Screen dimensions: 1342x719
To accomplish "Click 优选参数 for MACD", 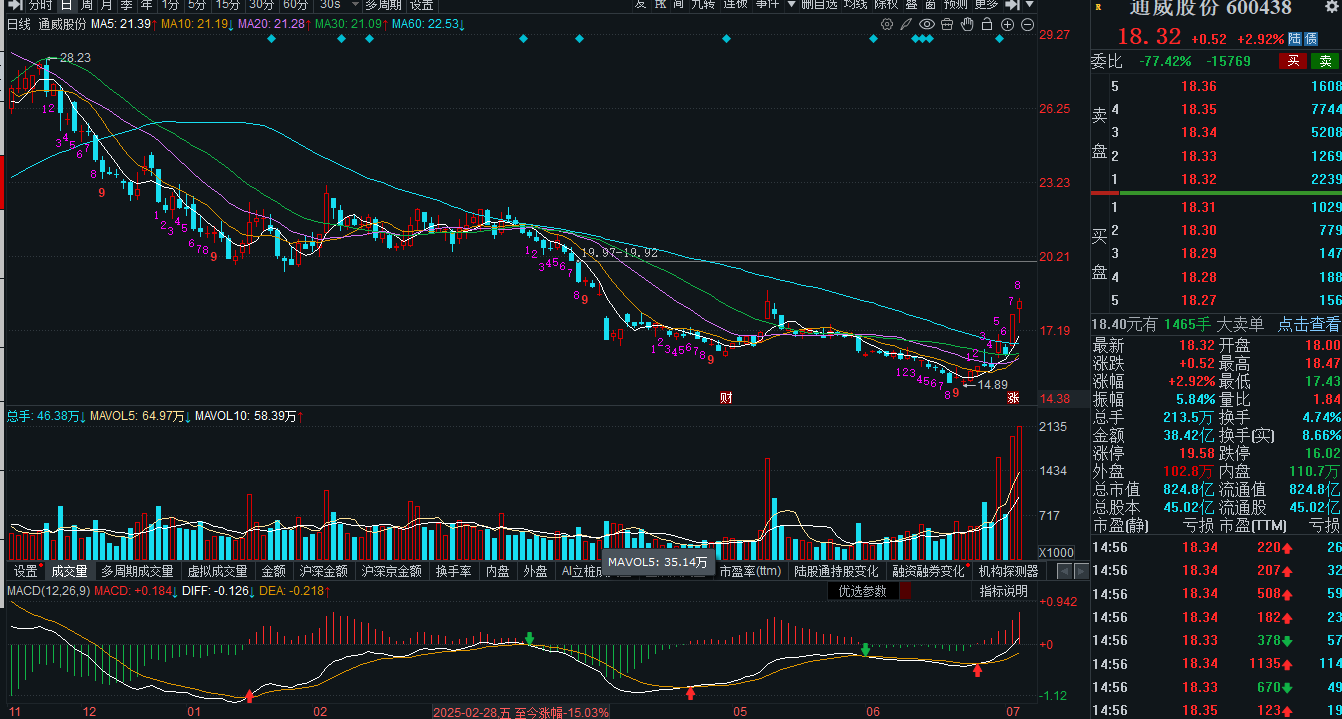I will tap(862, 591).
